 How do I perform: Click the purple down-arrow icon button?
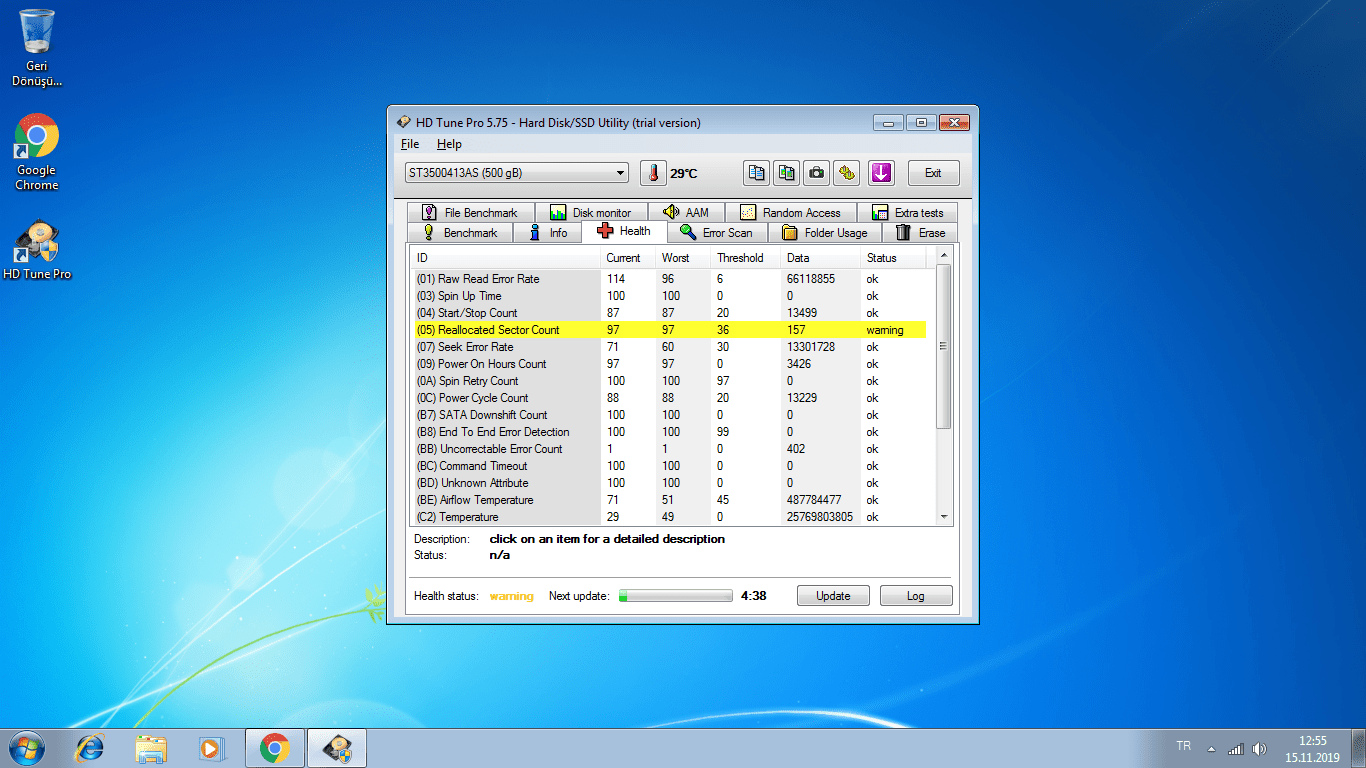881,173
